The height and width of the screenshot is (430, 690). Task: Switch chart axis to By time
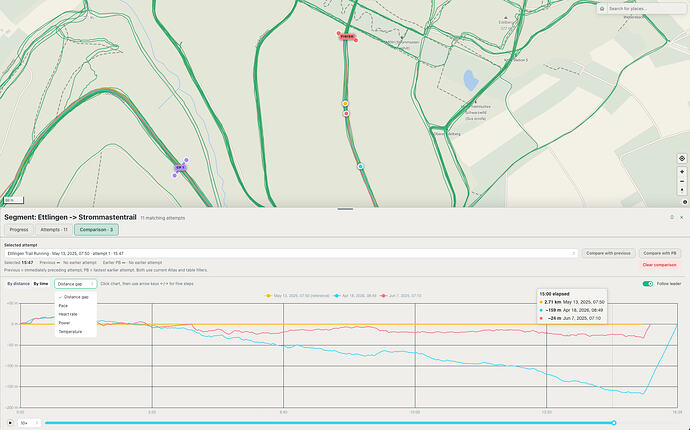coord(41,284)
